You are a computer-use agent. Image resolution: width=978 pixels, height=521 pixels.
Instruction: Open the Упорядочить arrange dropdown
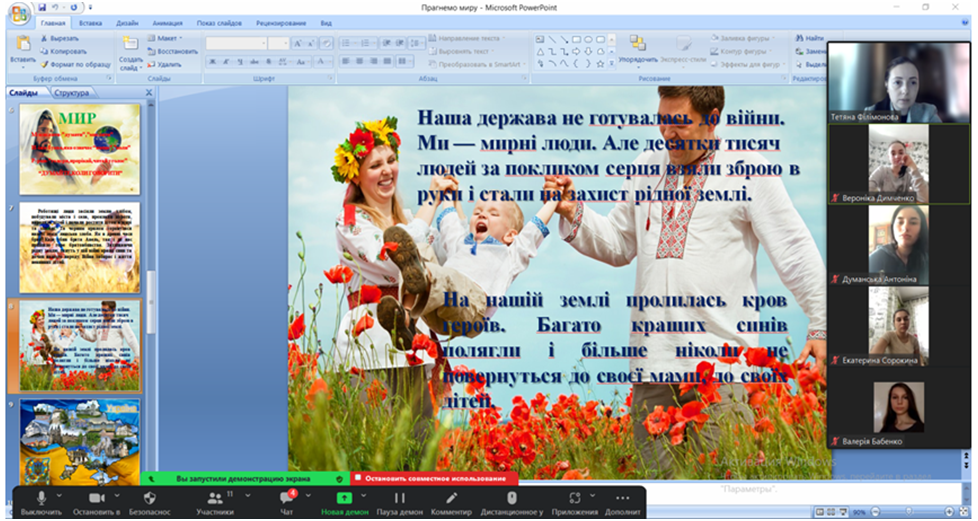tap(637, 48)
